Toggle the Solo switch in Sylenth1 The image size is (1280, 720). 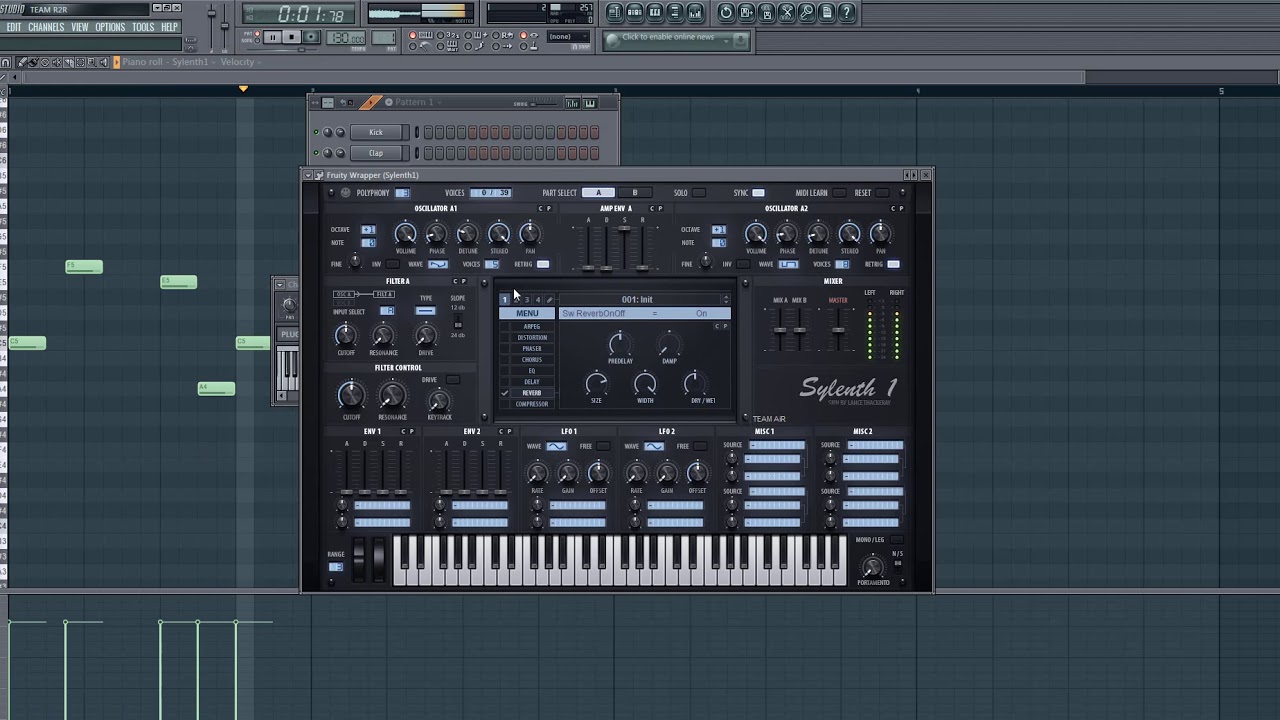pos(698,193)
